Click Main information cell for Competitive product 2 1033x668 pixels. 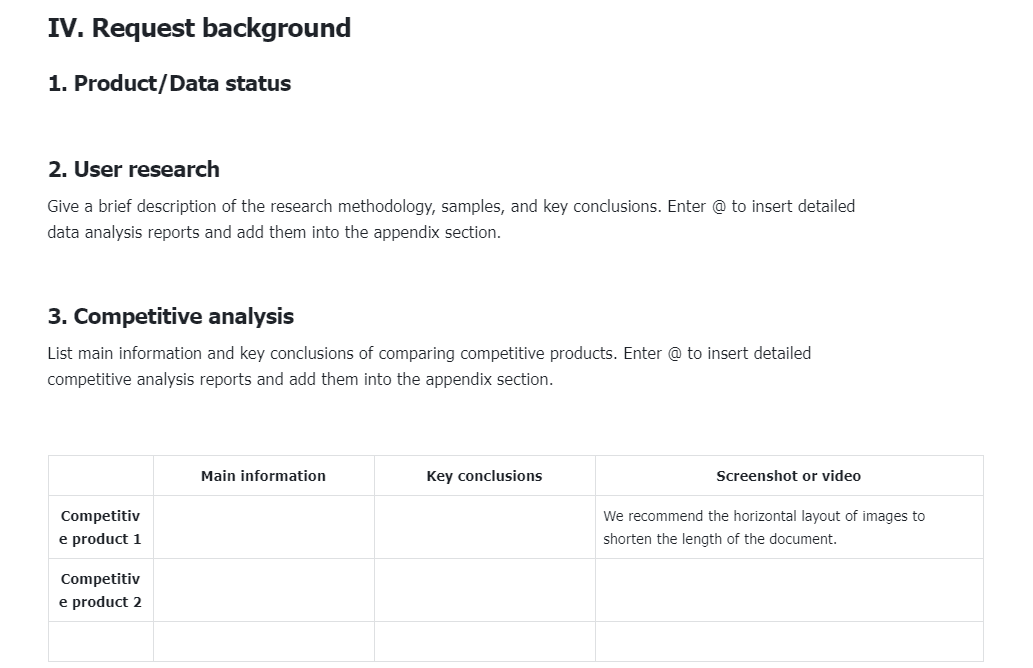tap(263, 590)
